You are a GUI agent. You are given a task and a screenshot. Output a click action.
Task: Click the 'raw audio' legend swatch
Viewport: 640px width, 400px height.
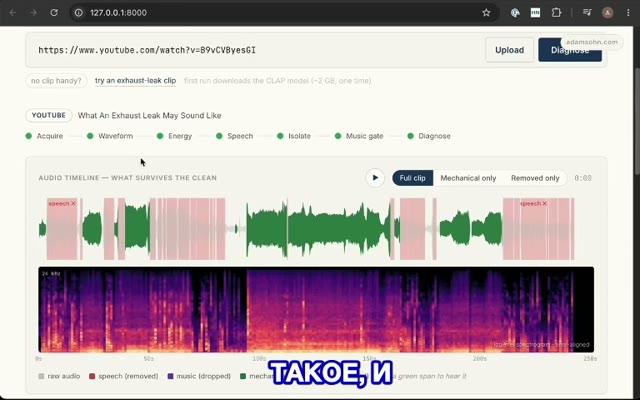click(41, 376)
